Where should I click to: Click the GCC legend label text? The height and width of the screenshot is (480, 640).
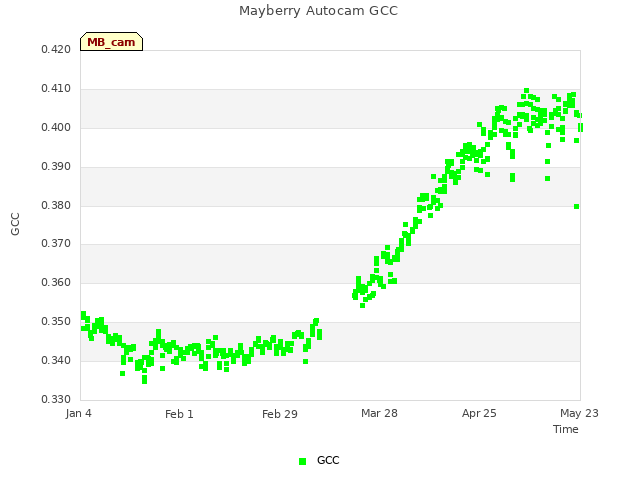[x=328, y=460]
